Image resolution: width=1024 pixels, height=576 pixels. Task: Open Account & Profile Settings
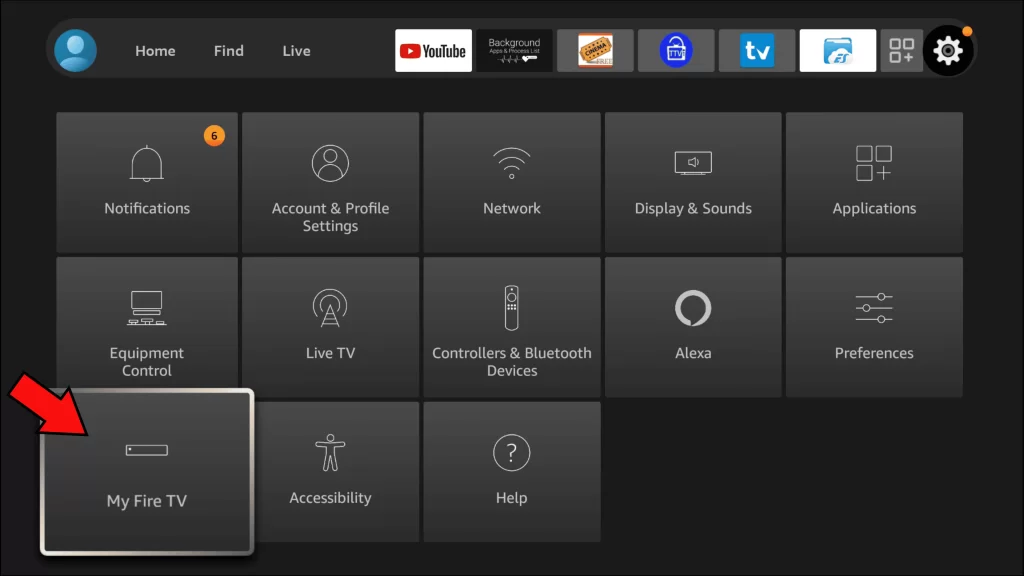(x=330, y=182)
